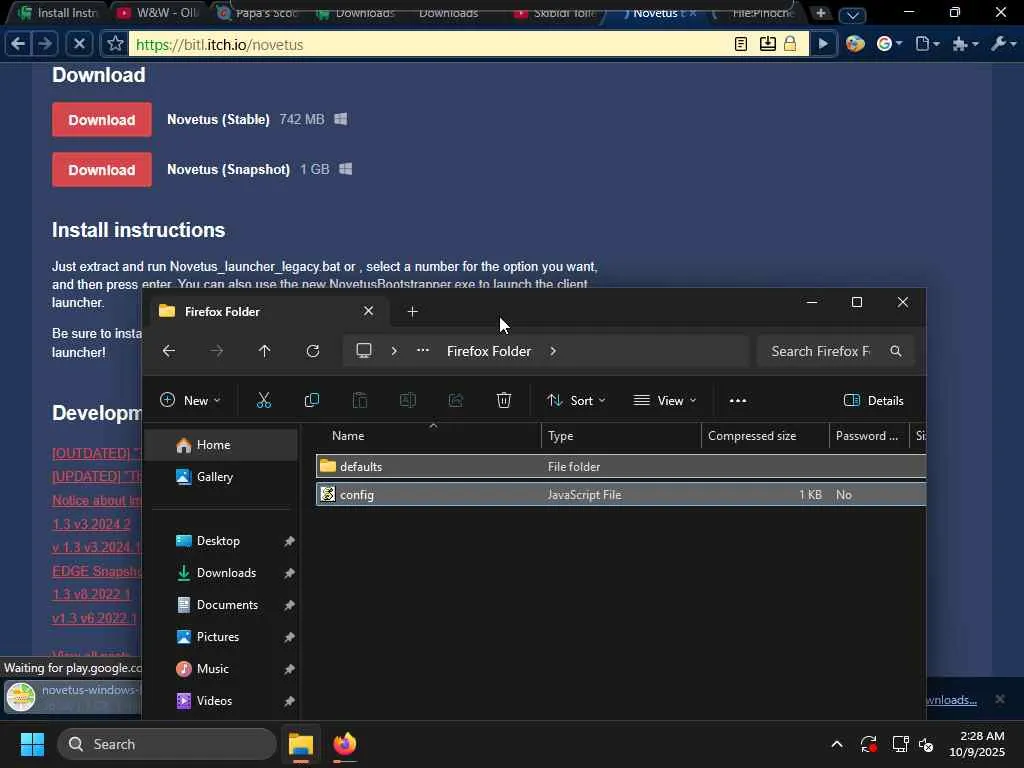Click the install page icon in the address bar

767,44
